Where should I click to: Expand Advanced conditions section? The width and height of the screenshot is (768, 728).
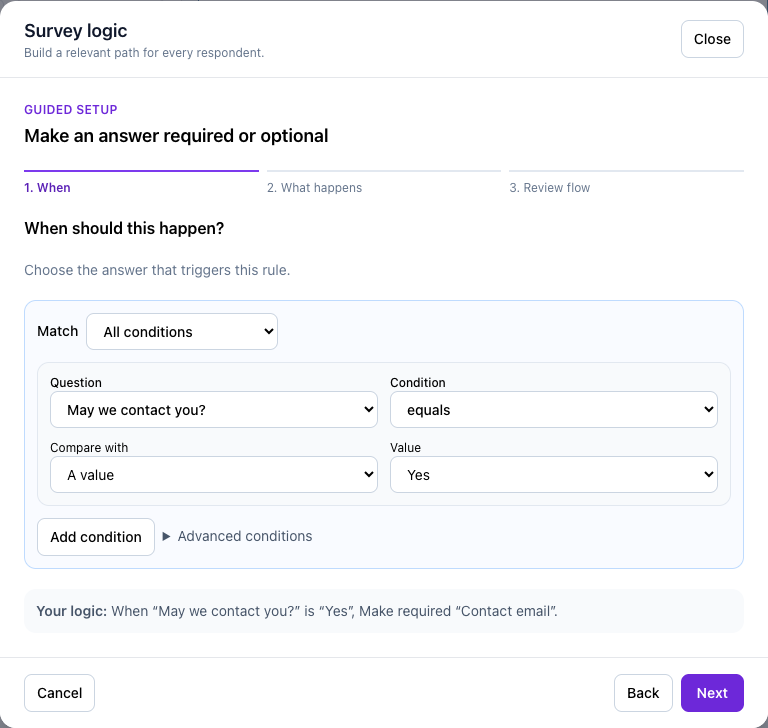(237, 536)
